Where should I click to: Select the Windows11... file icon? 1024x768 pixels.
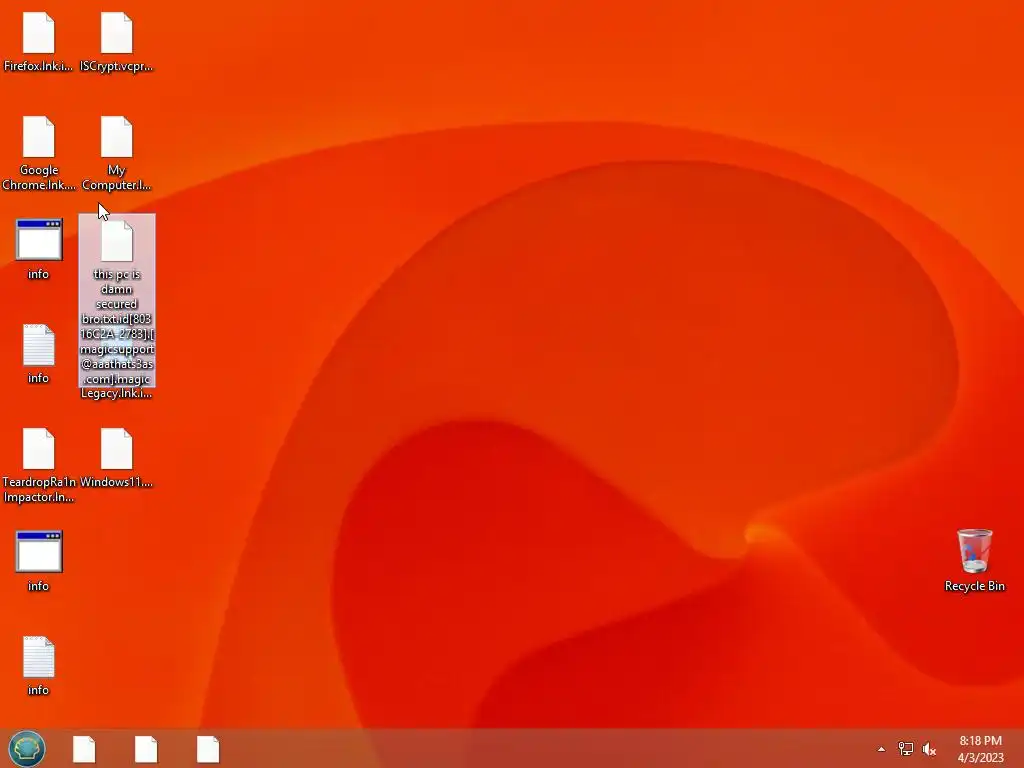[117, 449]
